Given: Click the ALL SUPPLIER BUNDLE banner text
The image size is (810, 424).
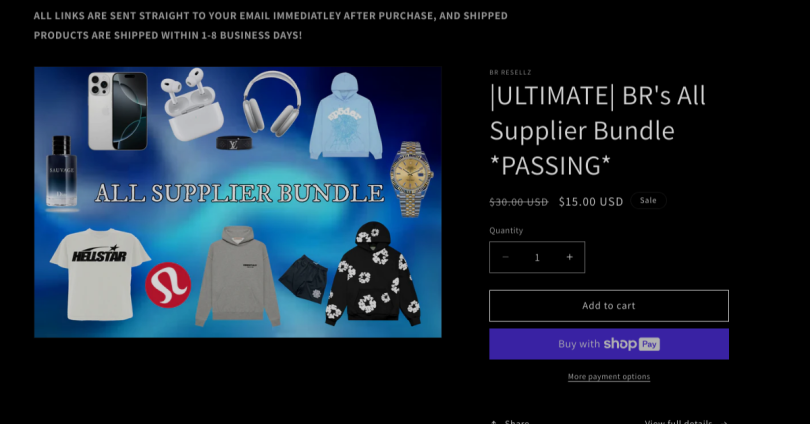Looking at the screenshot, I should [x=239, y=193].
